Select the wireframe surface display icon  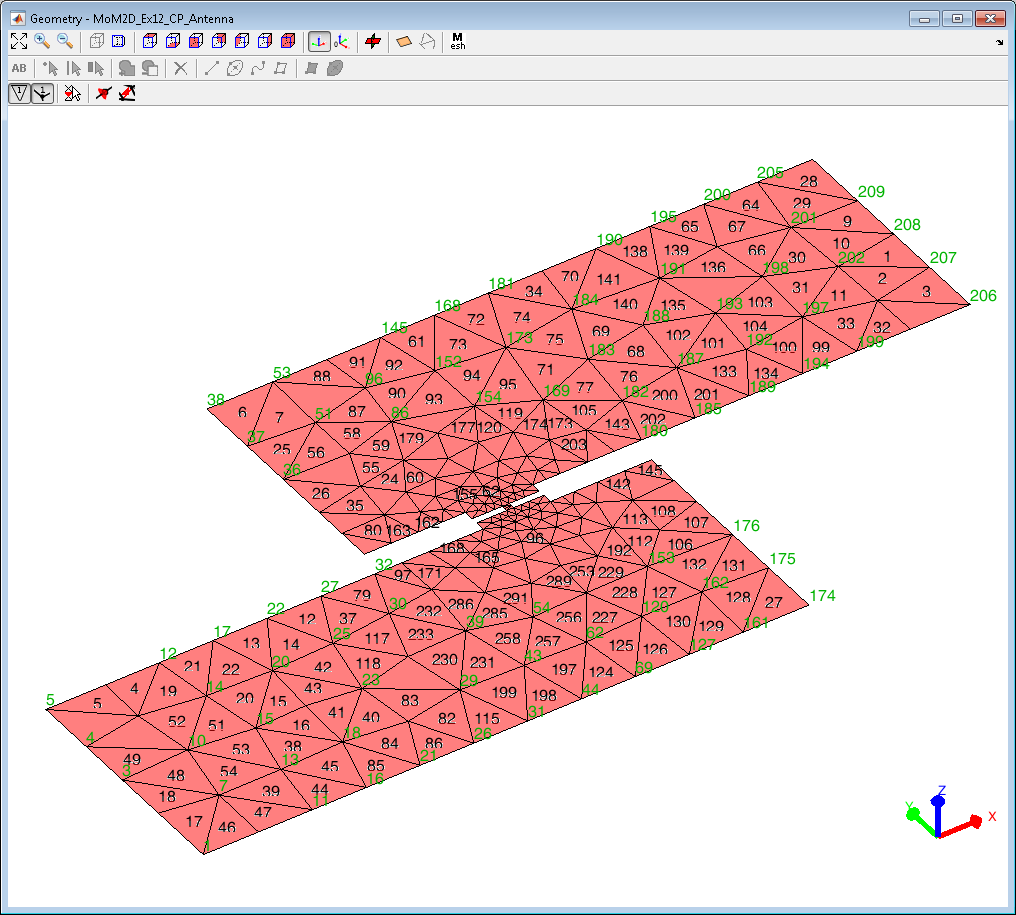coord(427,41)
